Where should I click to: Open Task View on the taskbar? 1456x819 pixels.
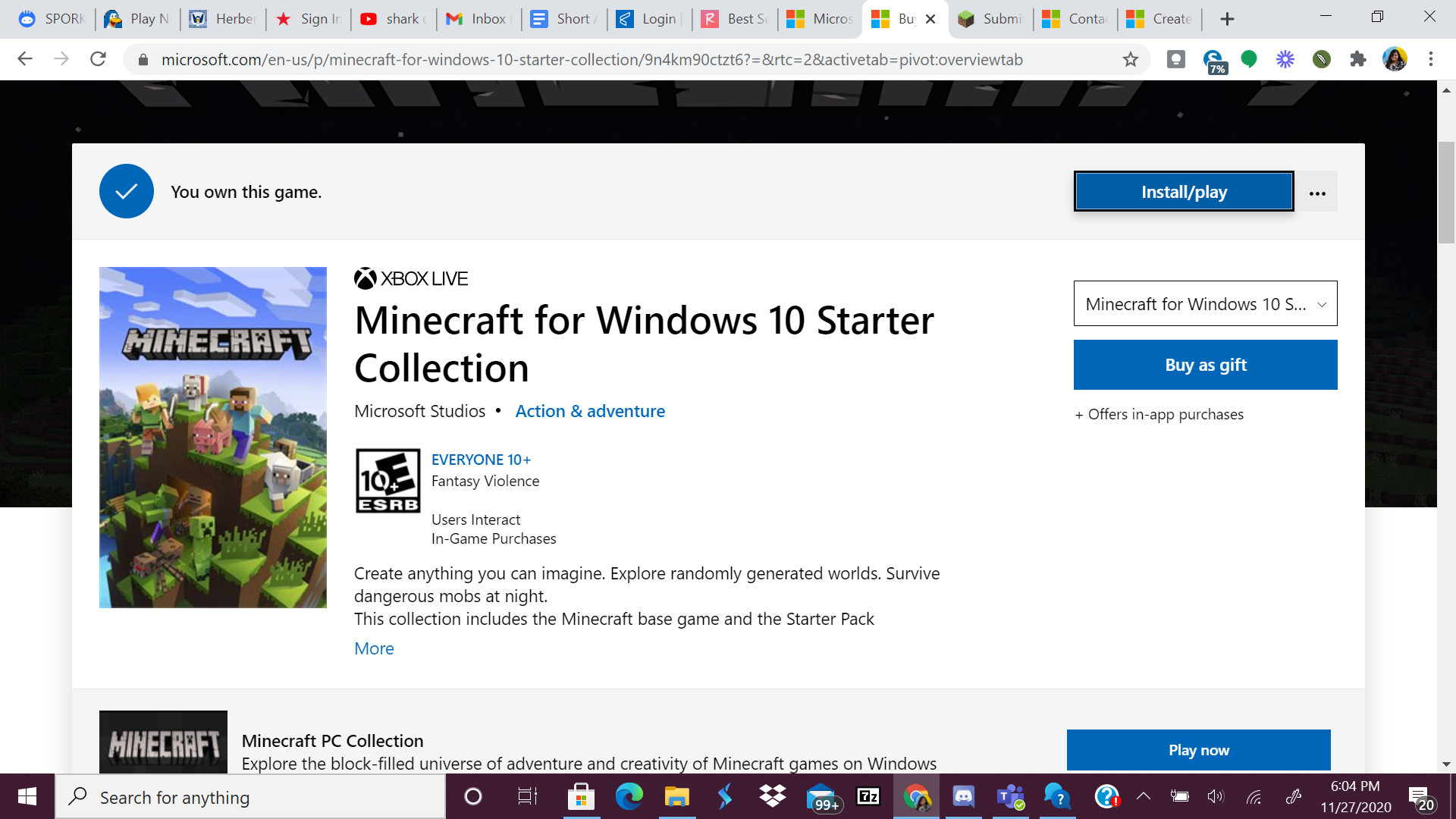coord(526,796)
